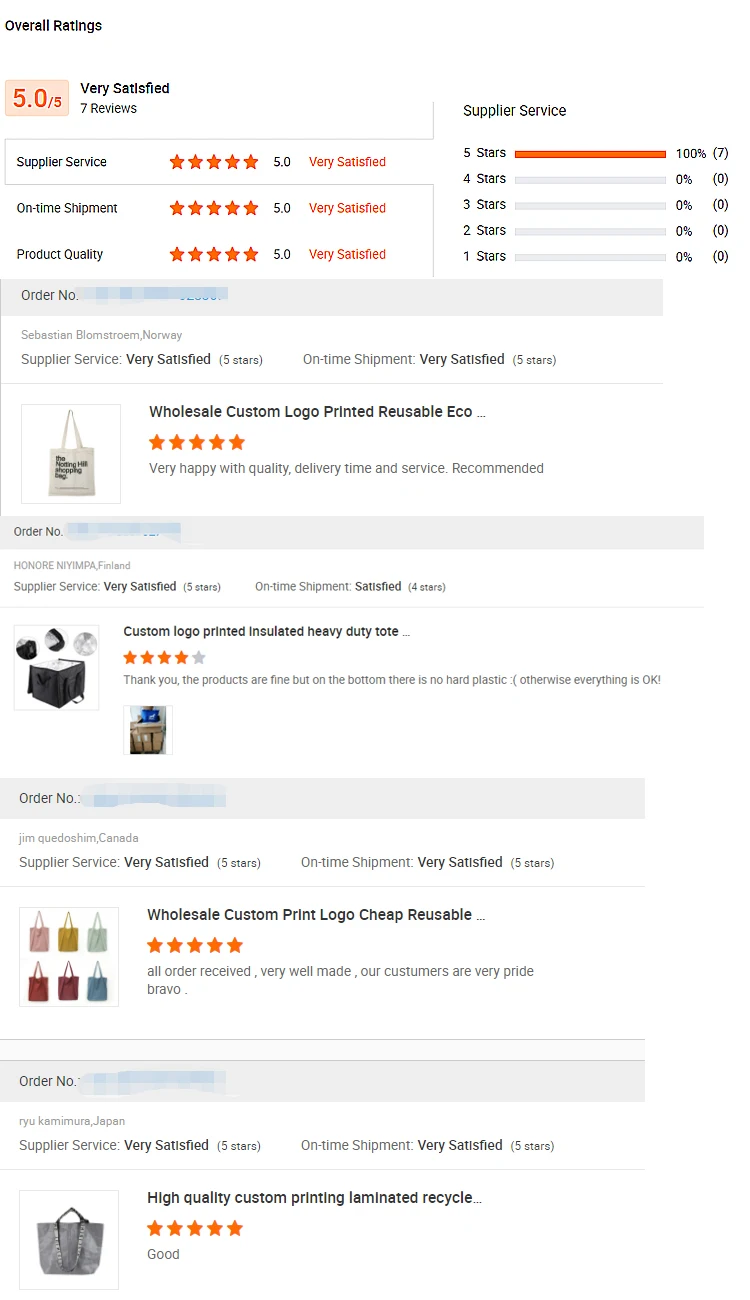
Task: Click the Supplier Service star rating icons
Action: (214, 162)
